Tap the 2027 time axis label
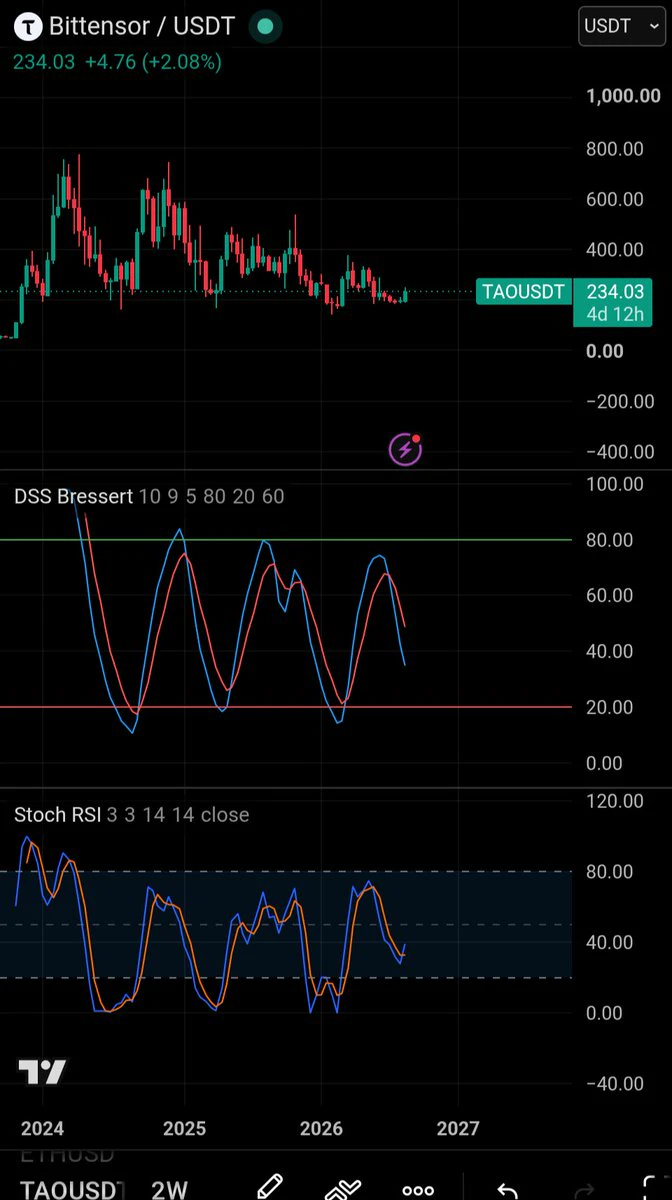The image size is (672, 1200). pyautogui.click(x=458, y=1129)
